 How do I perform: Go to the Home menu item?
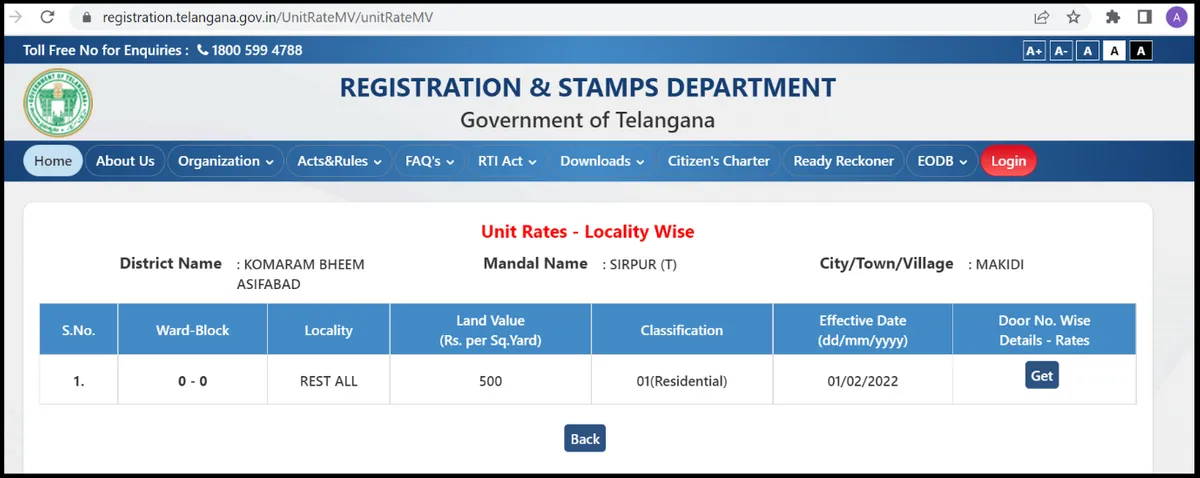tap(53, 161)
